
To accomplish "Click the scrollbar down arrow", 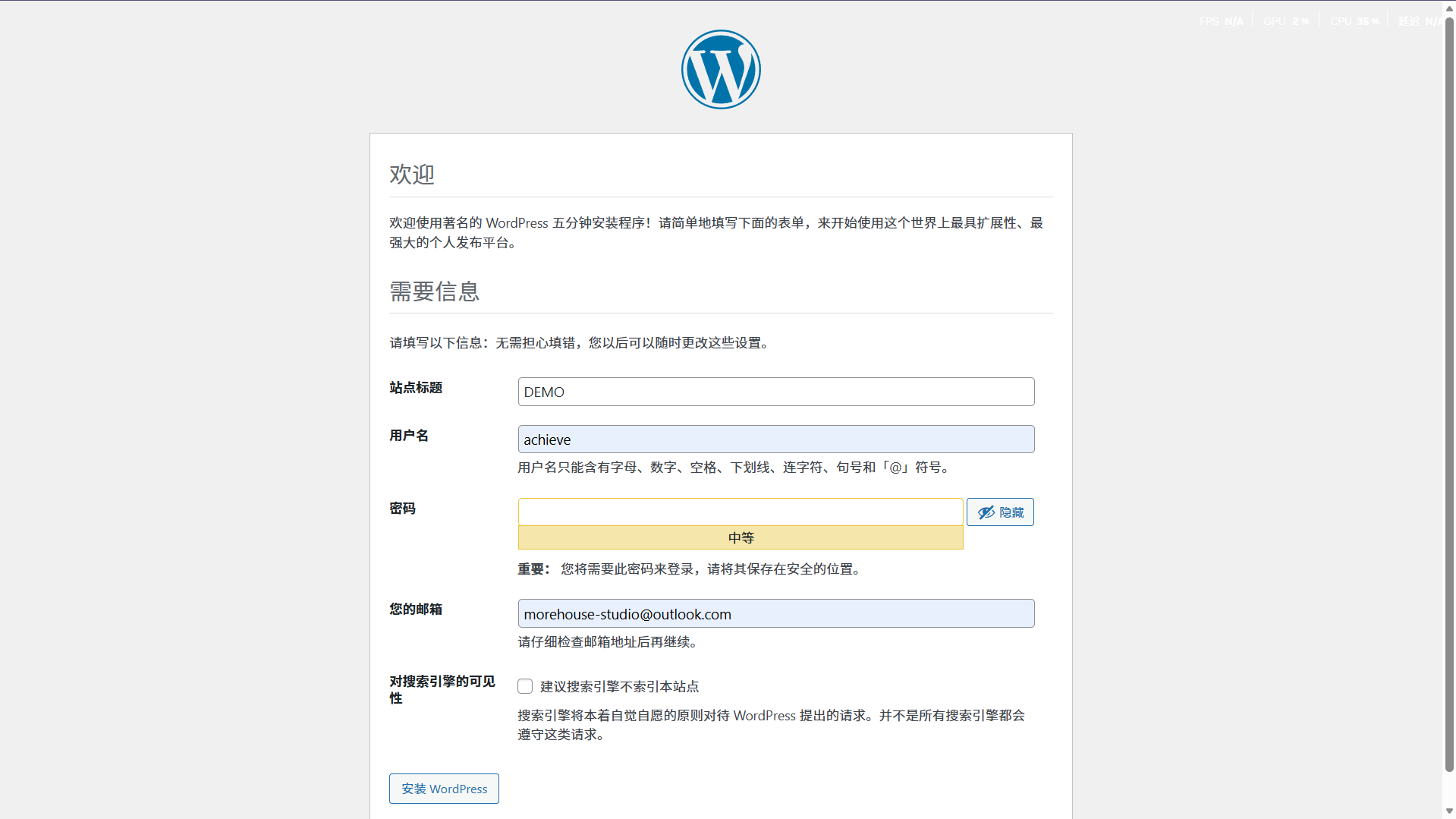I will pyautogui.click(x=1449, y=811).
